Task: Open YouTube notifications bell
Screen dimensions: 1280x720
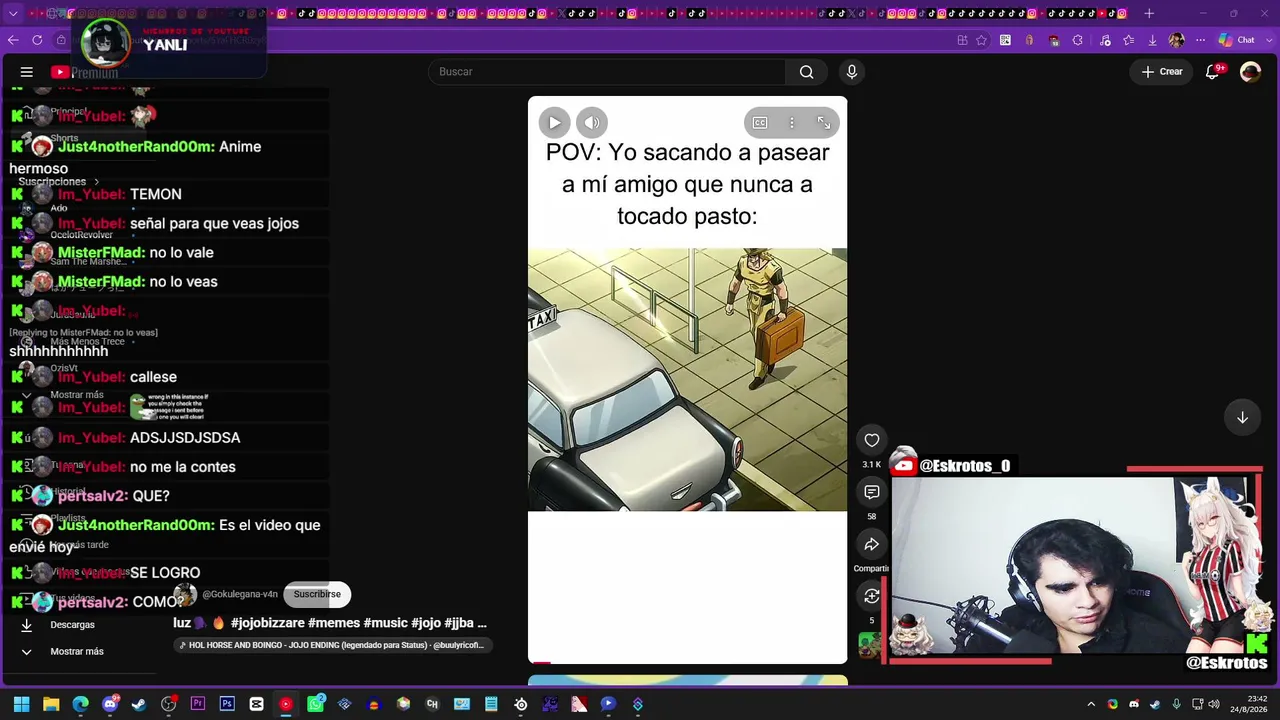Action: coord(1213,72)
